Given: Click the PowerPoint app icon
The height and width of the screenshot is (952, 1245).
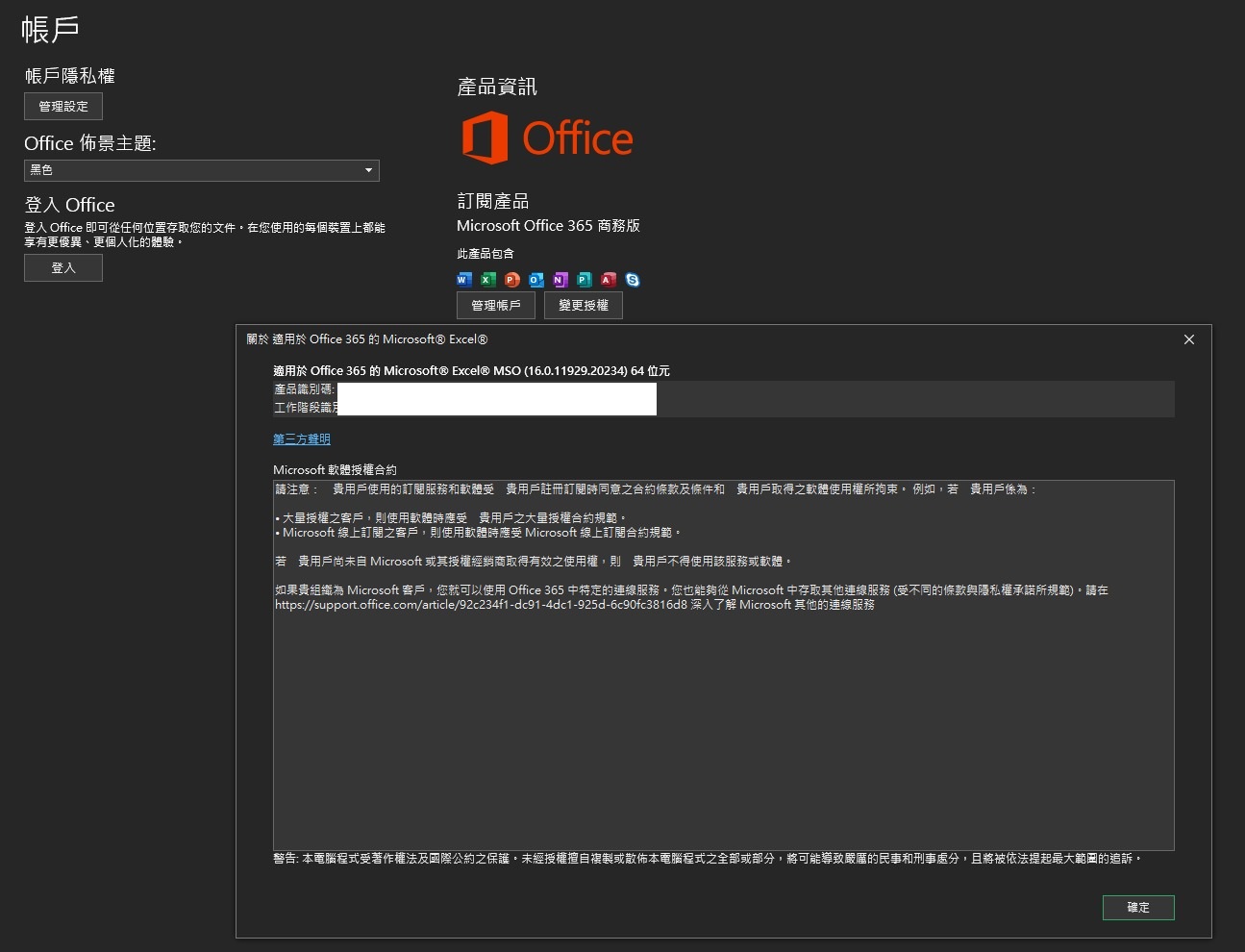Looking at the screenshot, I should tap(512, 280).
